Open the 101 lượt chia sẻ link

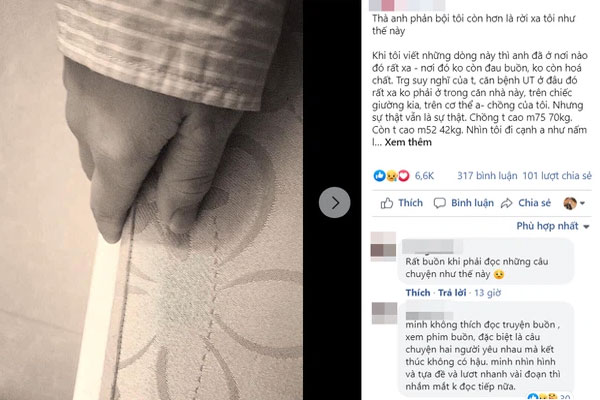tap(557, 176)
